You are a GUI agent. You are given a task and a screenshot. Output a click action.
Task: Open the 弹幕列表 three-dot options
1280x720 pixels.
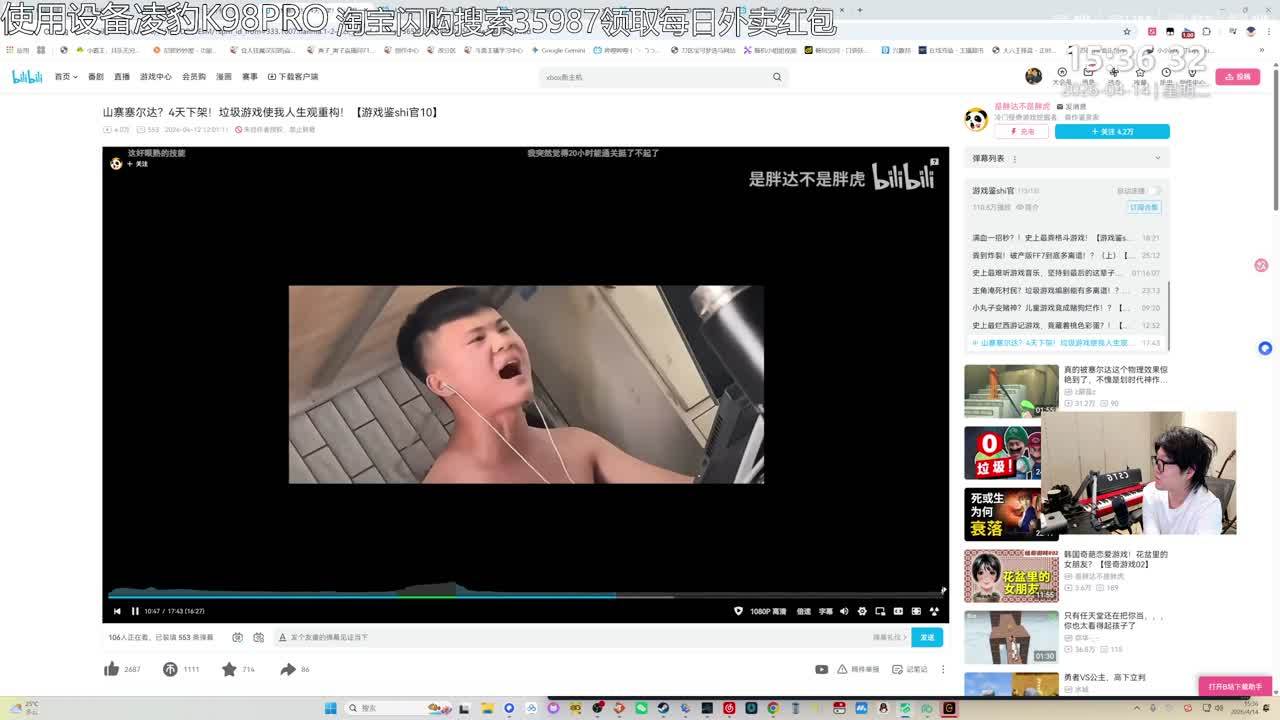1014,158
